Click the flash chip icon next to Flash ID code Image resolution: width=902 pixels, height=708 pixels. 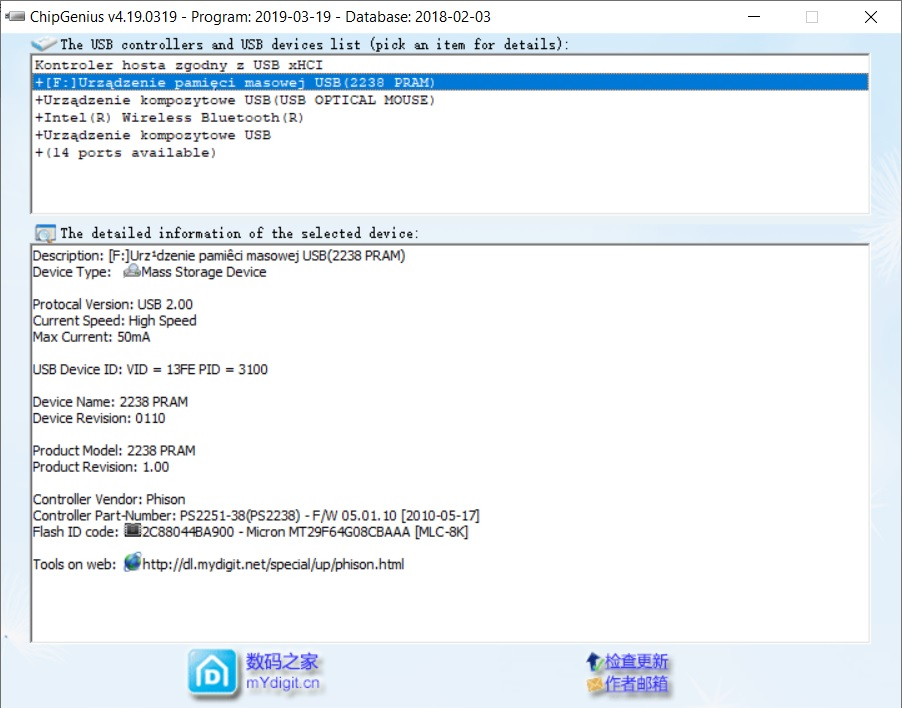(x=132, y=530)
